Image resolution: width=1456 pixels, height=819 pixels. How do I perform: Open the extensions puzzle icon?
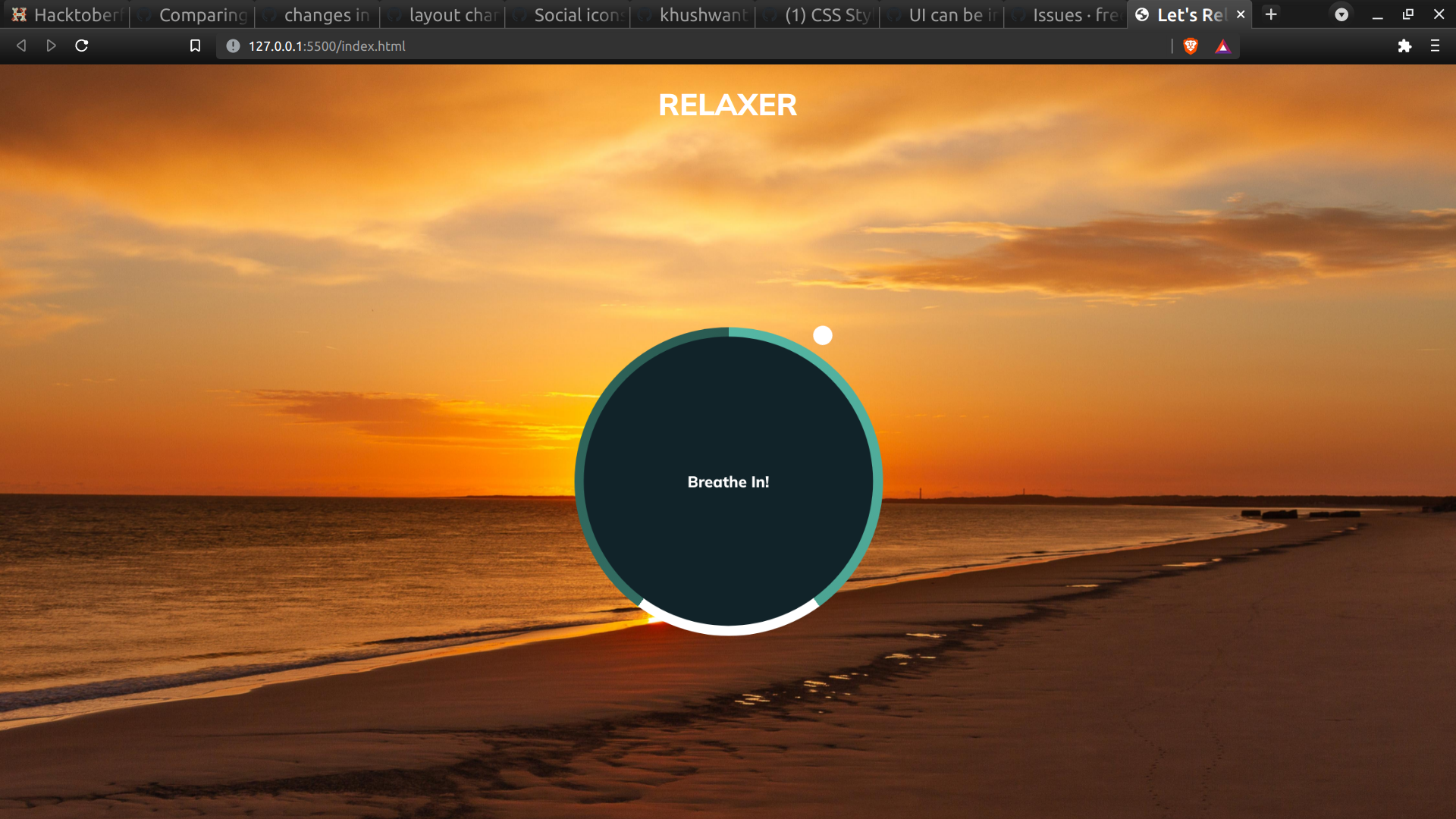(x=1404, y=46)
